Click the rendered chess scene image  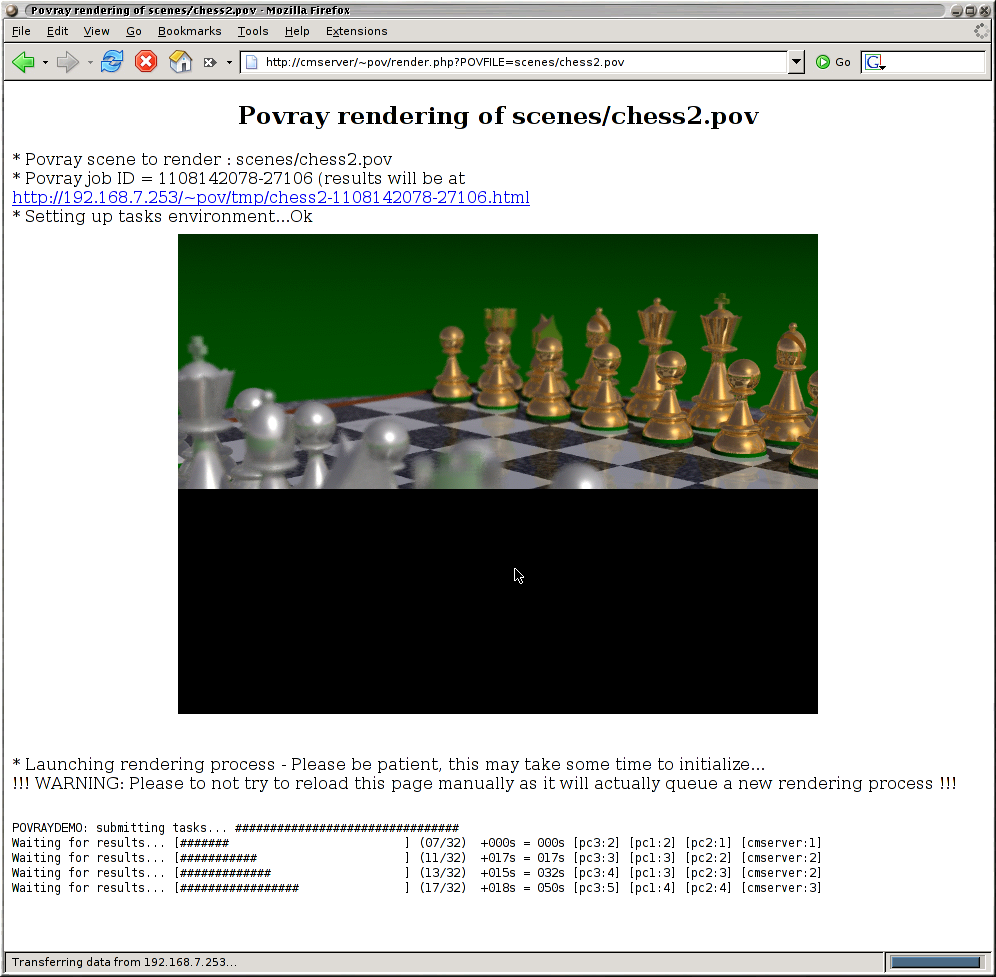pyautogui.click(x=497, y=474)
